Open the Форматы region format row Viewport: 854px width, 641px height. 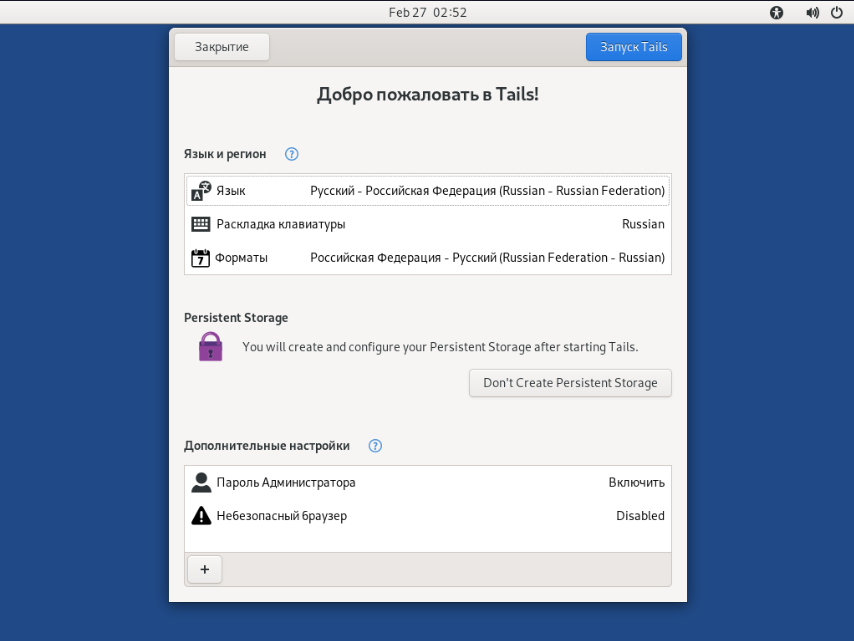click(x=428, y=258)
